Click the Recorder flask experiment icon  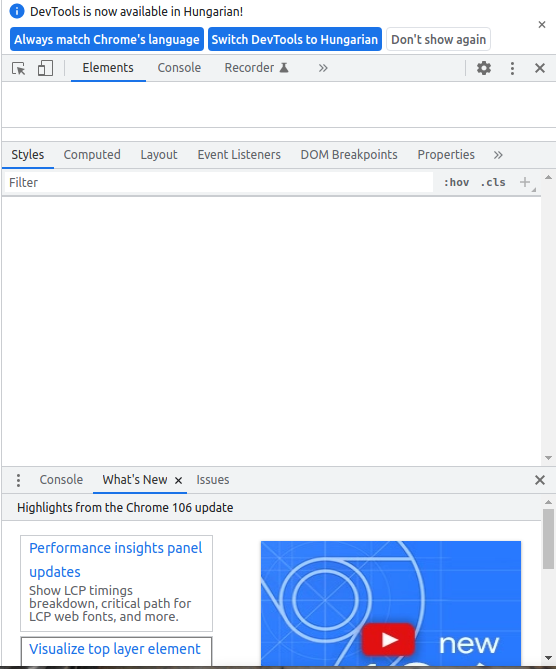(x=284, y=68)
